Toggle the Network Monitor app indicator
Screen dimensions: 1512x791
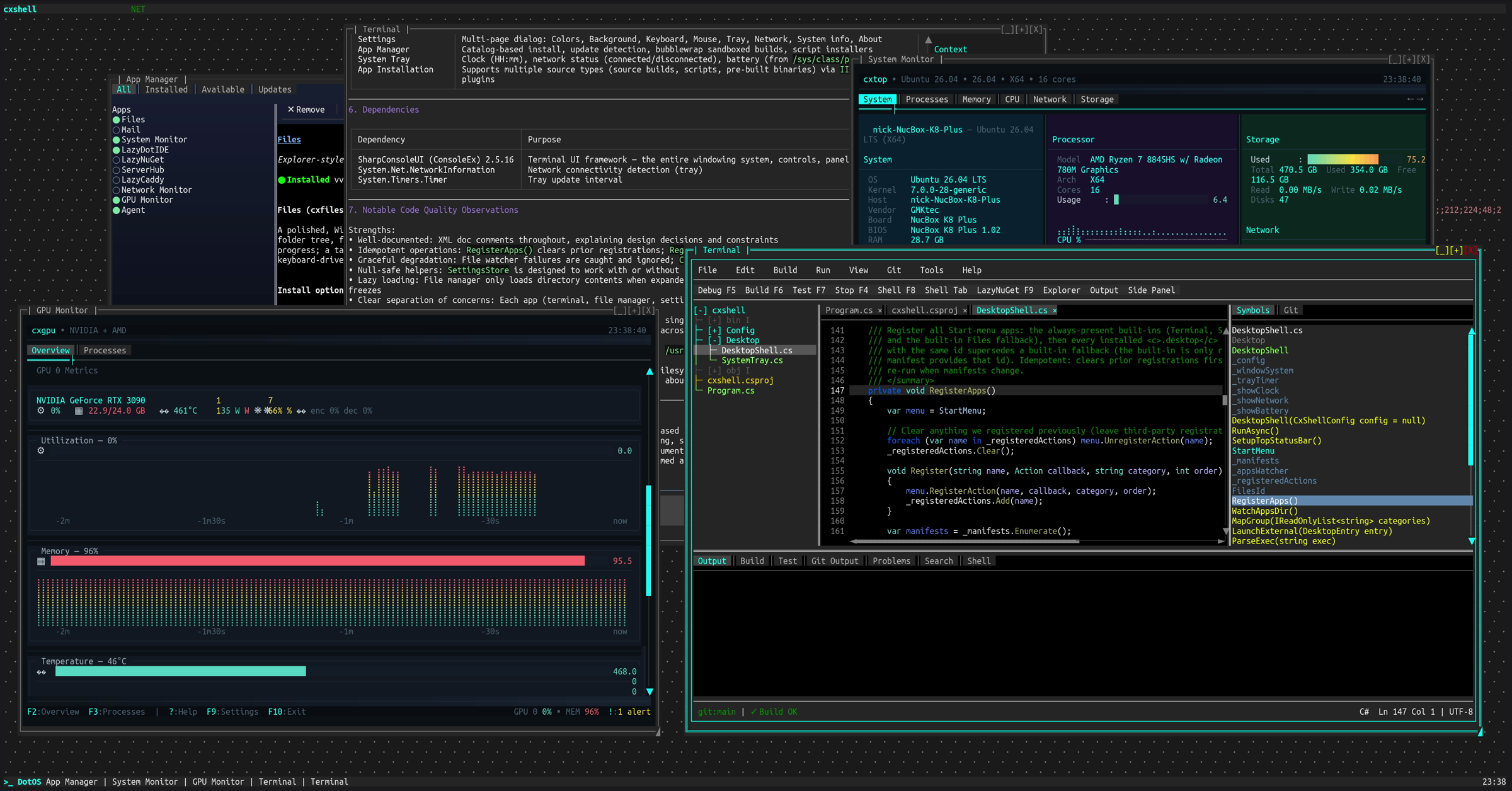(117, 190)
